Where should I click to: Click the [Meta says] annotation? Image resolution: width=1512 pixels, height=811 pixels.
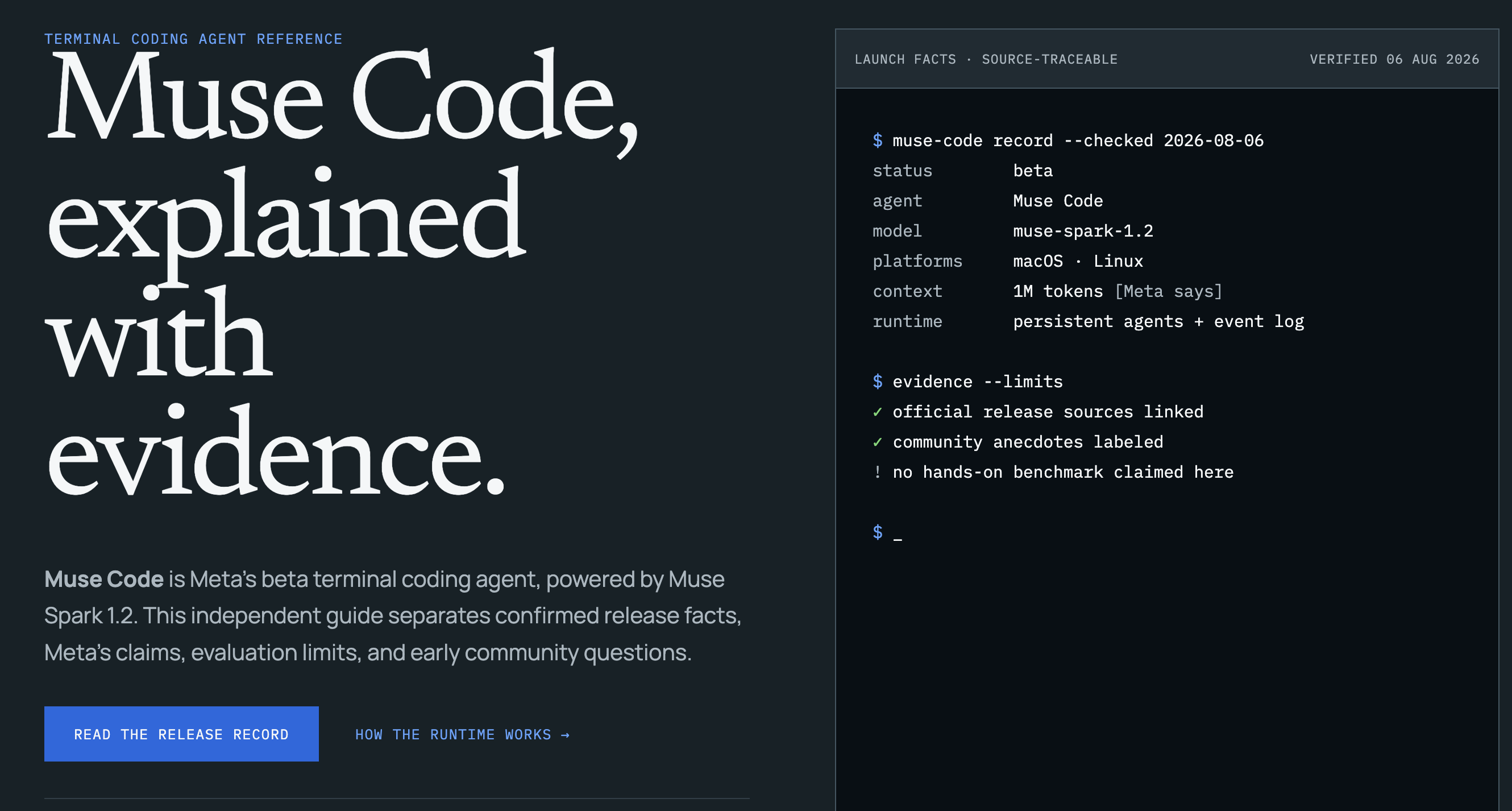coord(1169,291)
